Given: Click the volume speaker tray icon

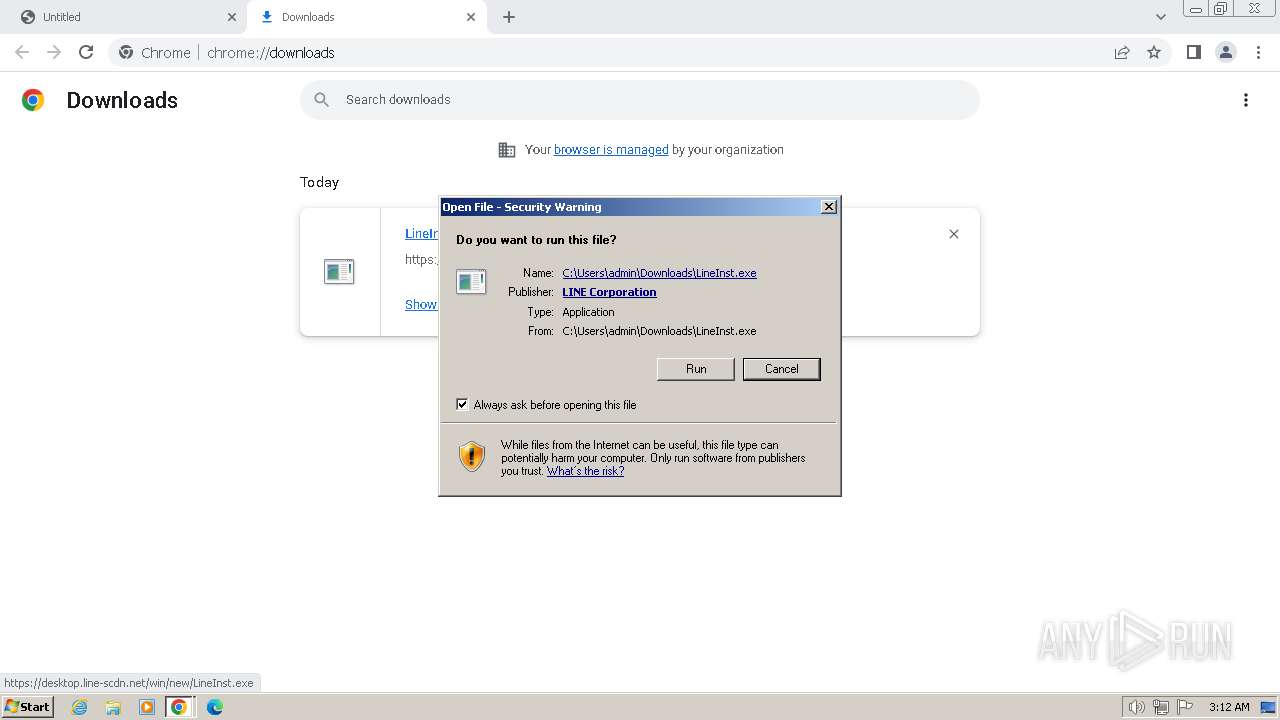Looking at the screenshot, I should (1136, 707).
